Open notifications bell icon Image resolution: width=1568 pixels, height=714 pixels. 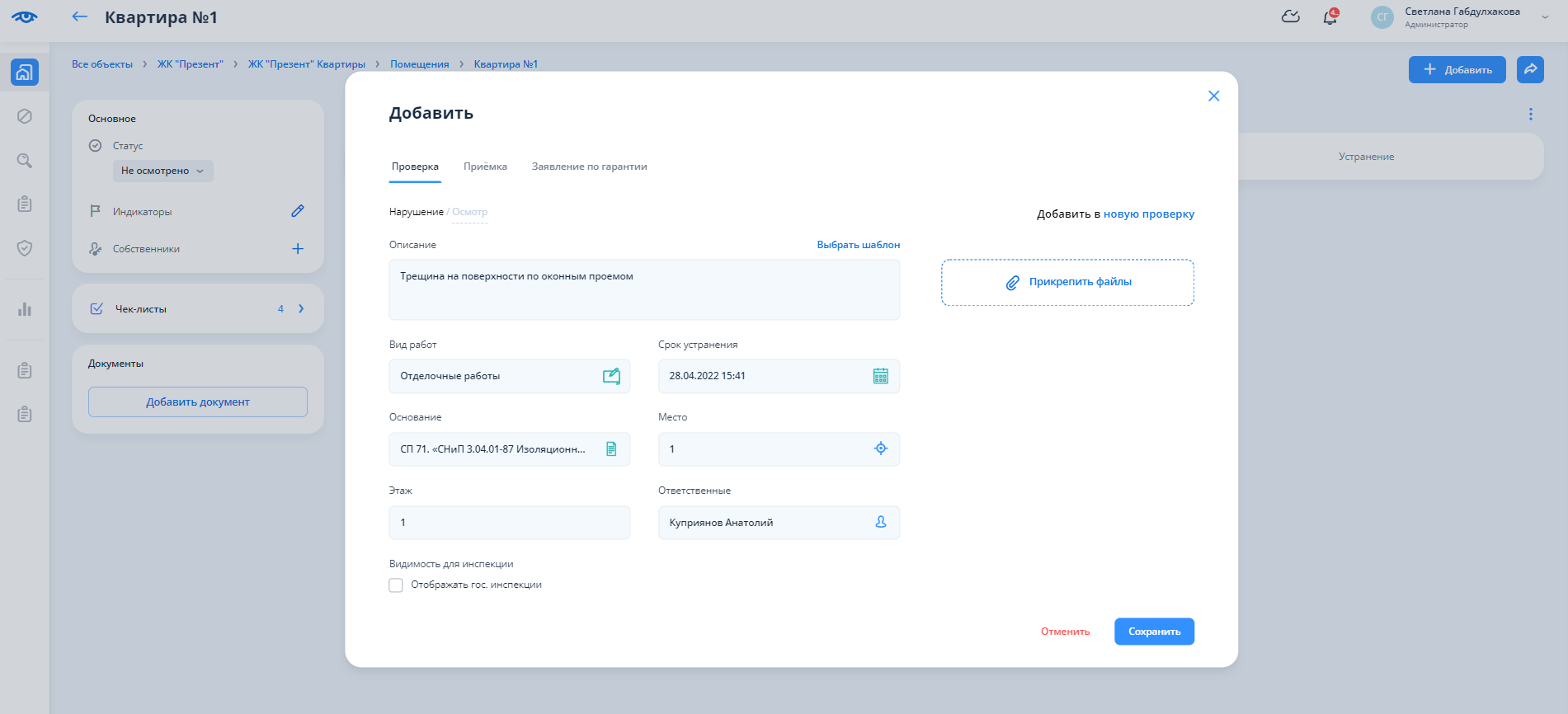[x=1330, y=17]
